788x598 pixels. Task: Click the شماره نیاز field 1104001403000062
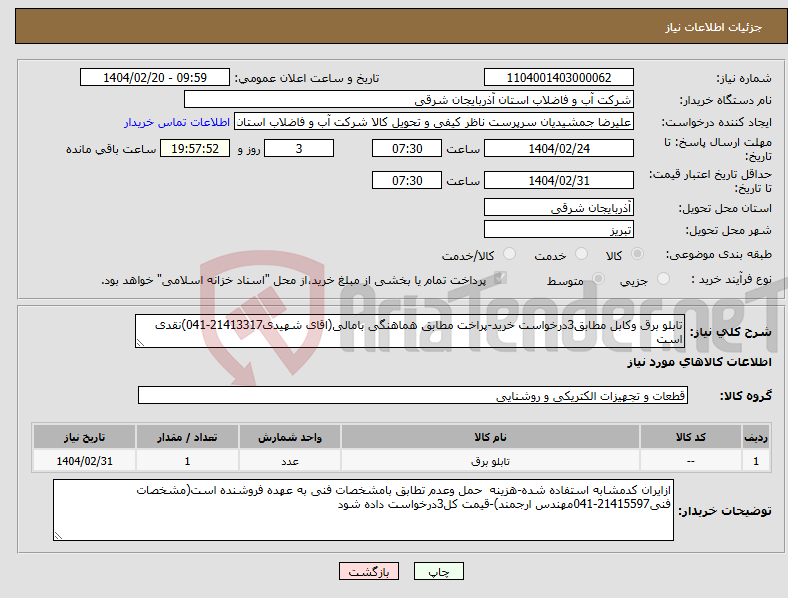[x=559, y=77]
